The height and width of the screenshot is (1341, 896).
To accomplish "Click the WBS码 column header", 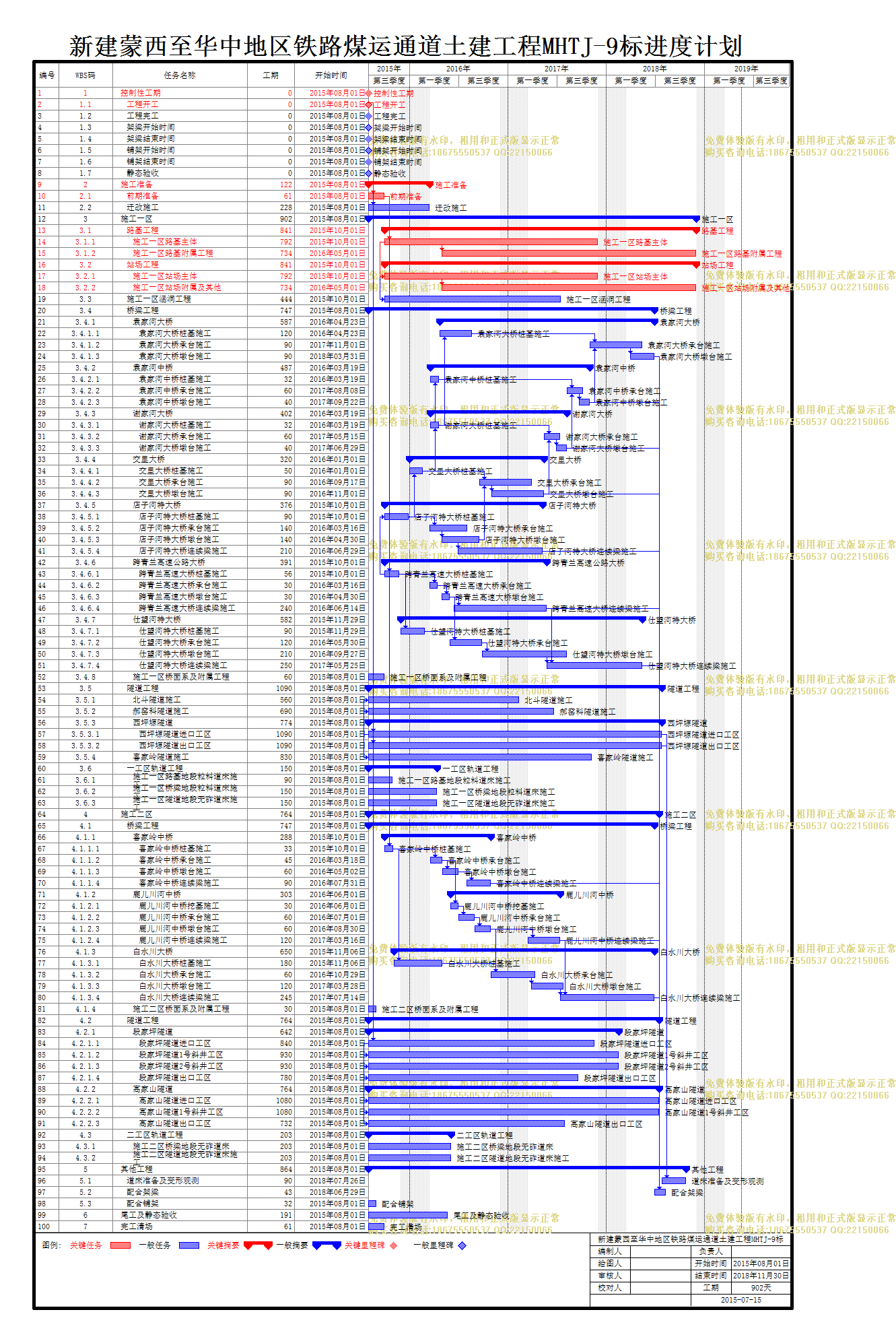I will coord(85,75).
